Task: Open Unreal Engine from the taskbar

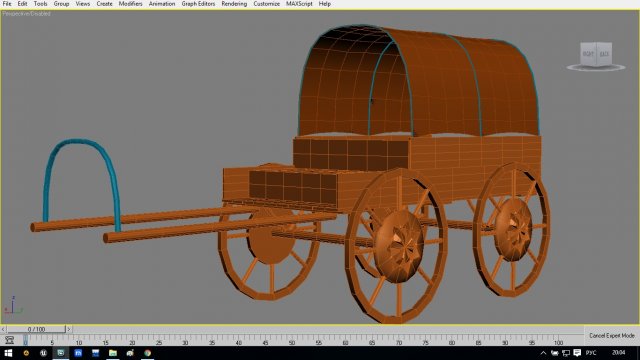Action: point(43,353)
